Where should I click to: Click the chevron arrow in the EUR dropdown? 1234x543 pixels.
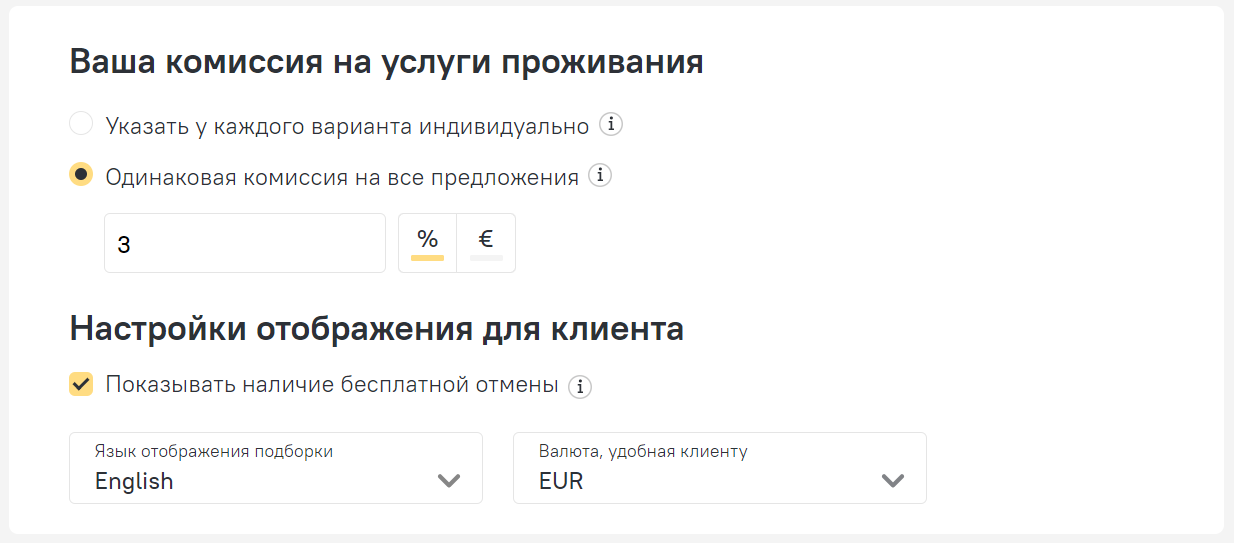point(892,481)
